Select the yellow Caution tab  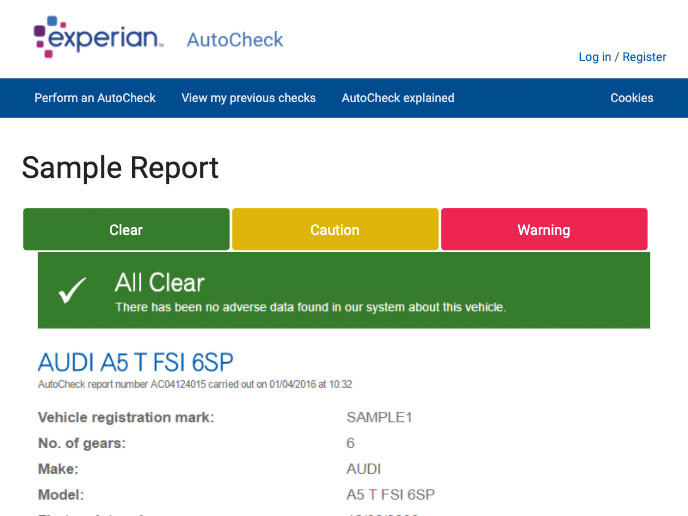click(335, 230)
